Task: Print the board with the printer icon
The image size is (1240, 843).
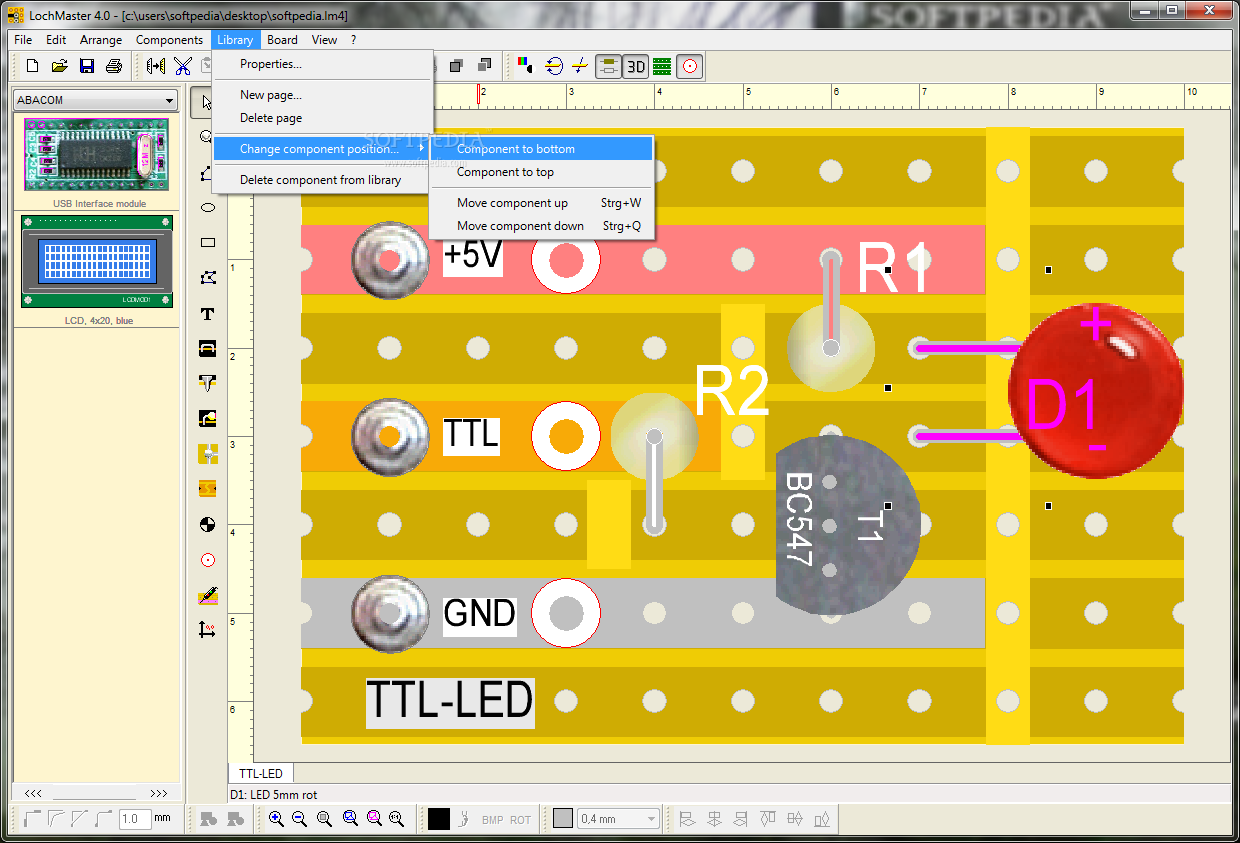Action: (x=114, y=67)
